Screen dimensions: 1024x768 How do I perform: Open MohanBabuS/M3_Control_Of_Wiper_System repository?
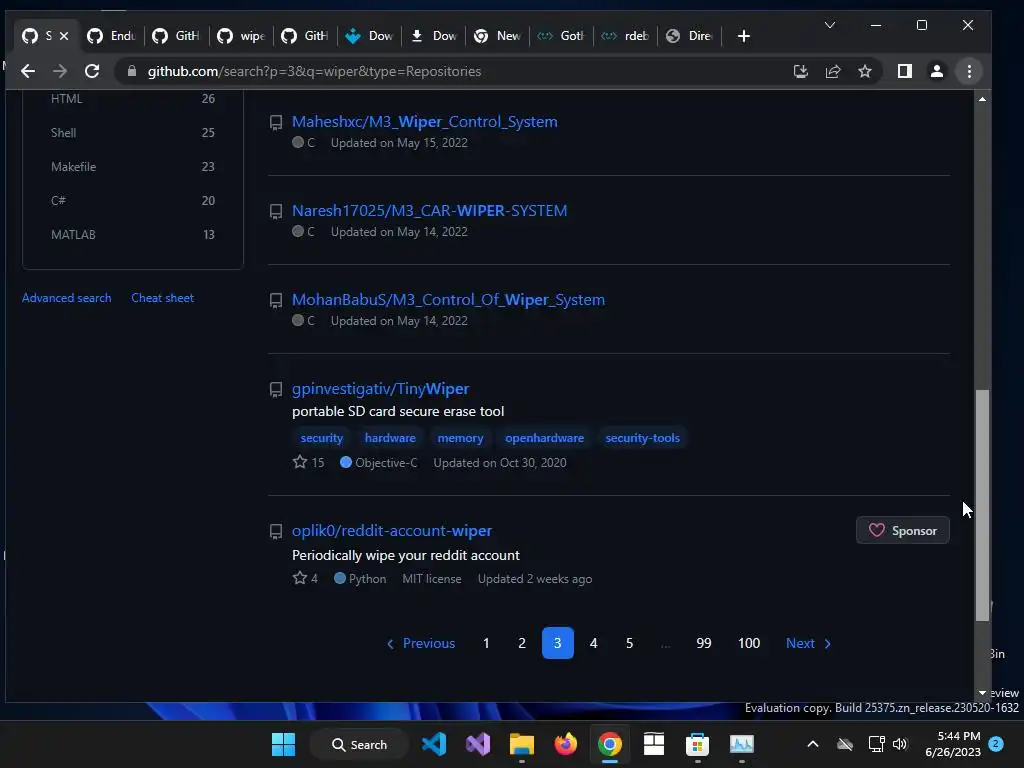coord(448,300)
